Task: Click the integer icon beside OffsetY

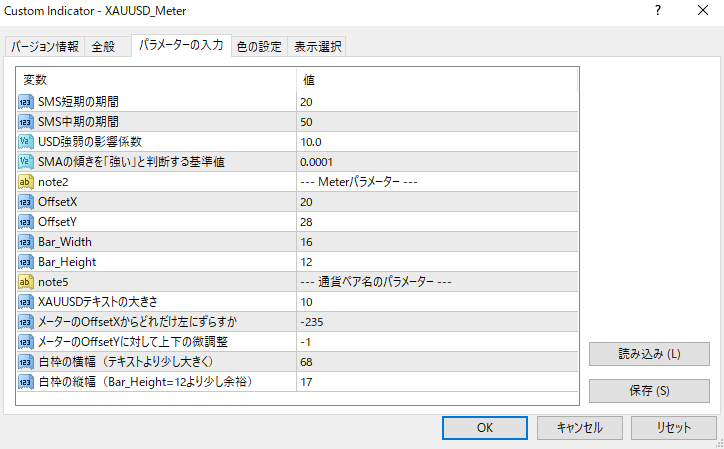Action: [25, 222]
